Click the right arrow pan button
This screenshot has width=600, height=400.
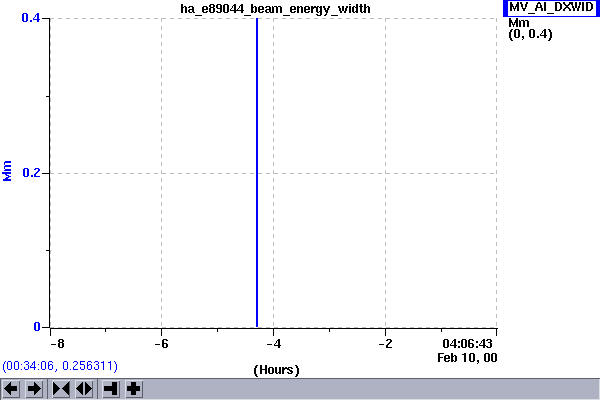pos(34,388)
